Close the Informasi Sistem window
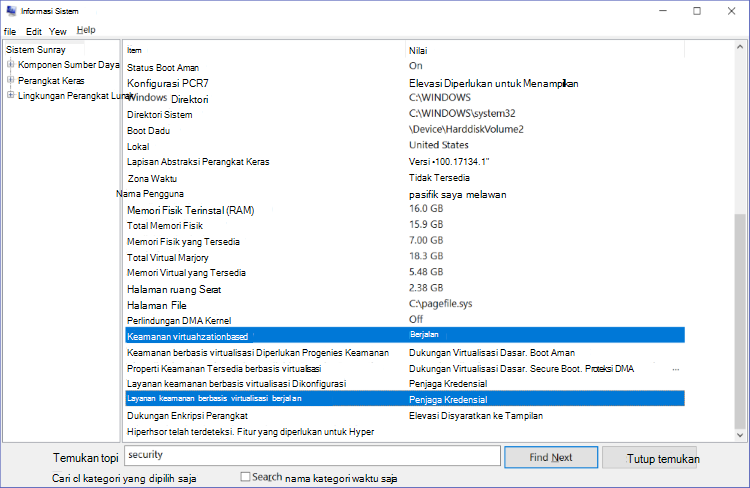The height and width of the screenshot is (488, 750). [x=731, y=11]
